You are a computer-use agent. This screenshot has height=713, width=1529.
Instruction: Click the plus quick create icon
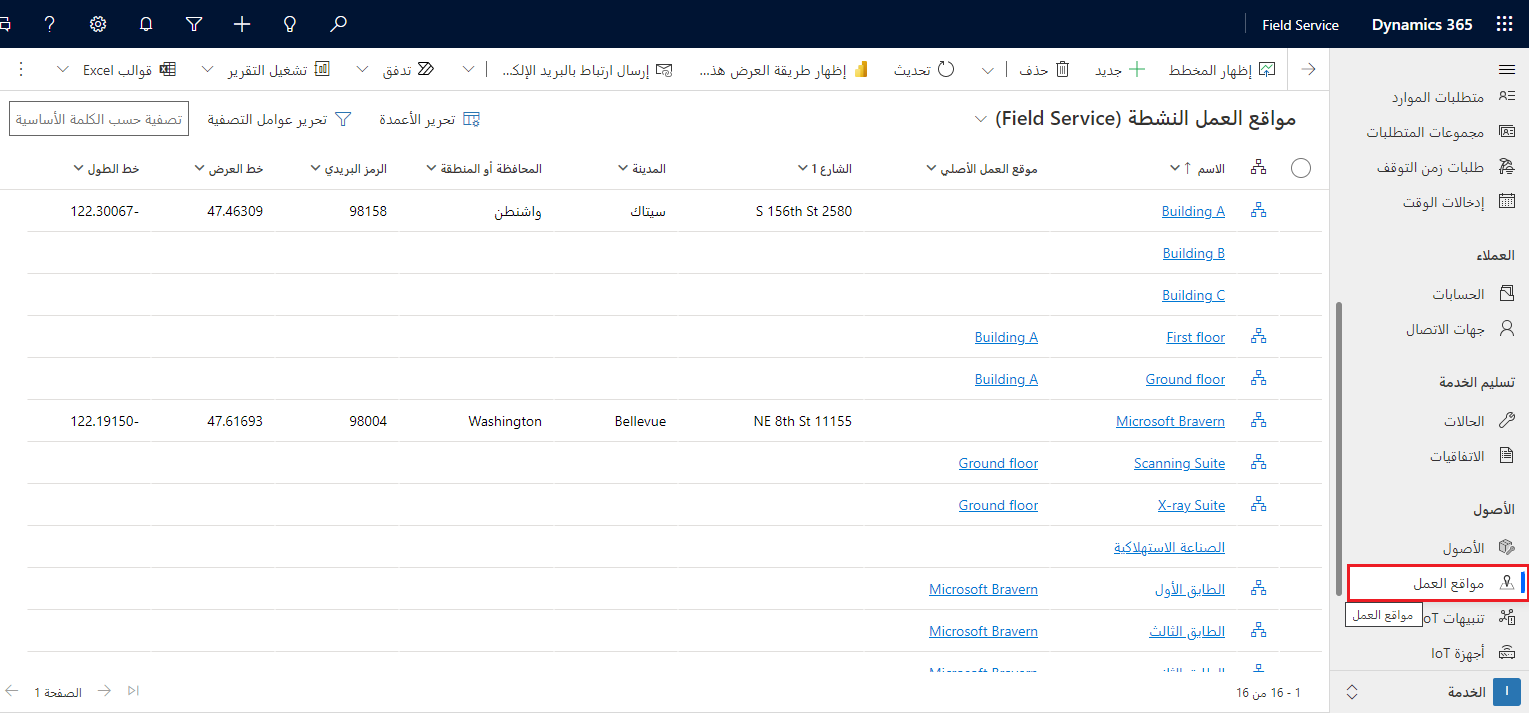241,24
